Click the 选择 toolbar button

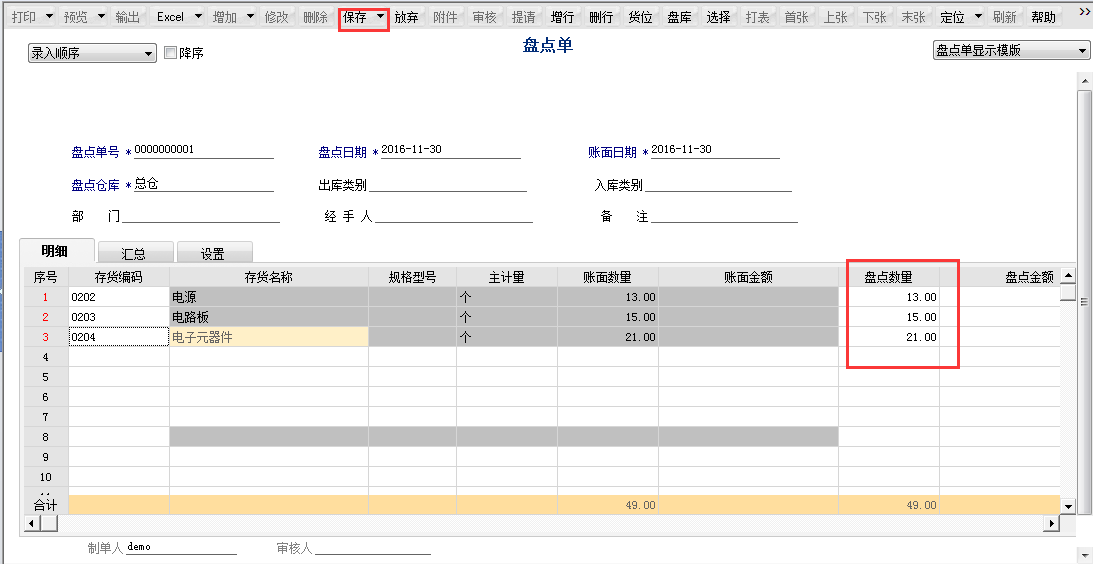[x=718, y=17]
